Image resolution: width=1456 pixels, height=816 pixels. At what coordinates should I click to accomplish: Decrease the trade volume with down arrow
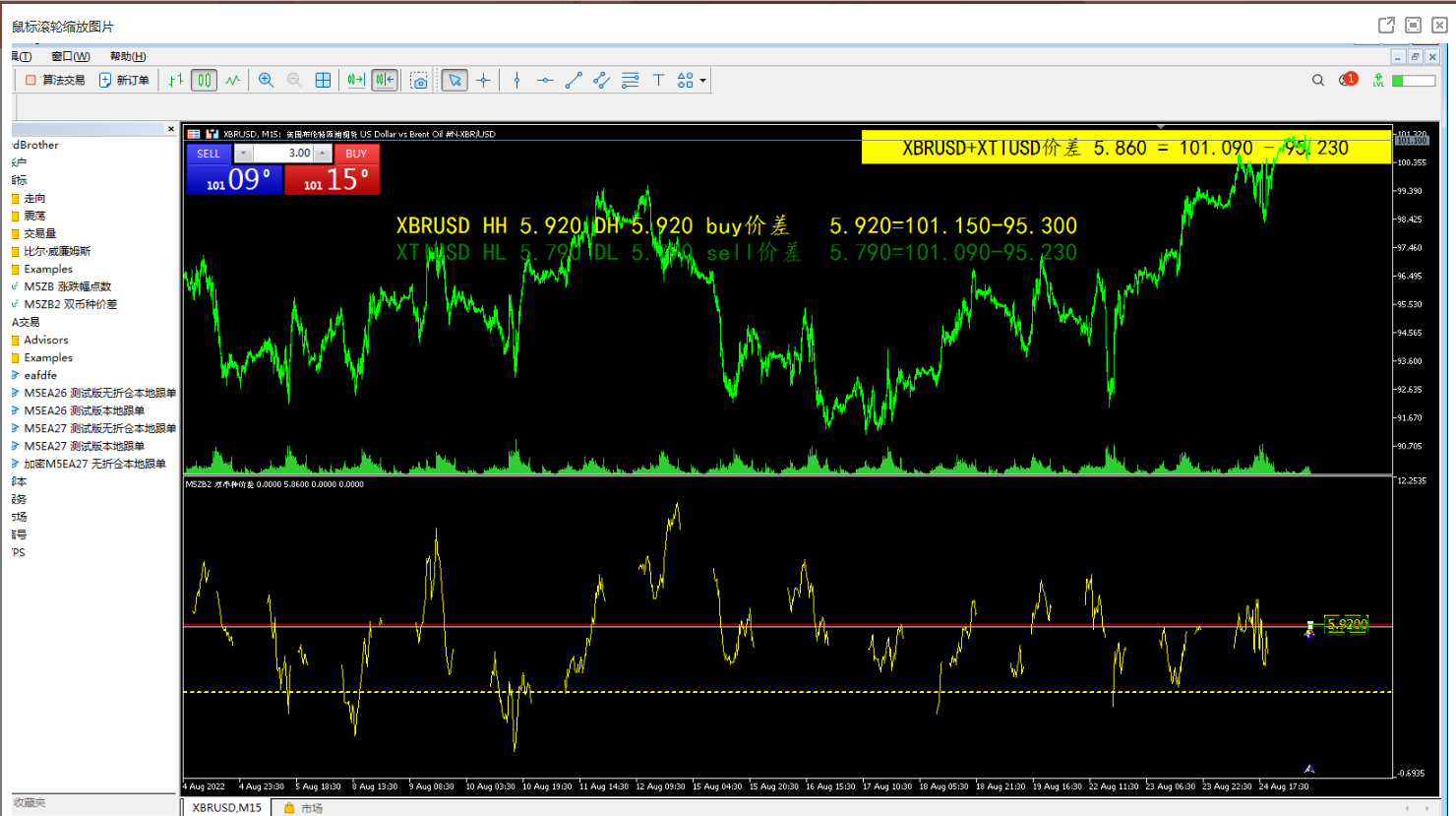pyautogui.click(x=244, y=154)
